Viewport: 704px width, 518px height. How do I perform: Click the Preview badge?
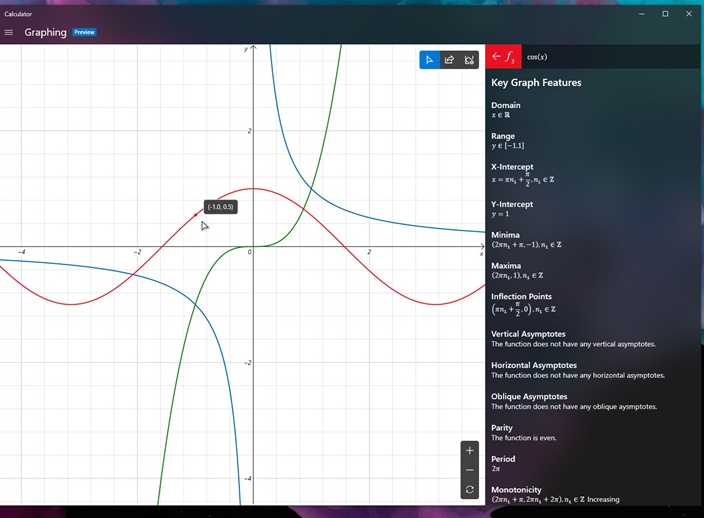point(85,32)
